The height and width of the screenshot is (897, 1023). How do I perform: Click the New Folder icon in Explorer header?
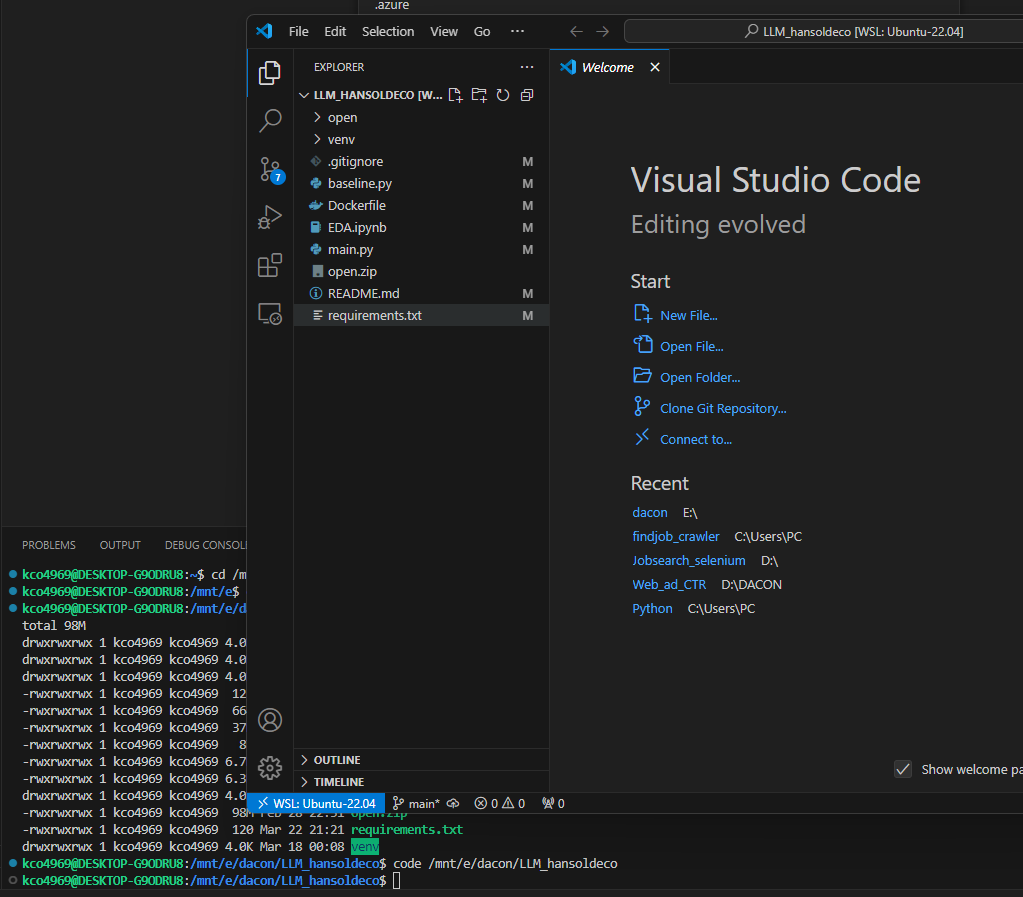(479, 95)
